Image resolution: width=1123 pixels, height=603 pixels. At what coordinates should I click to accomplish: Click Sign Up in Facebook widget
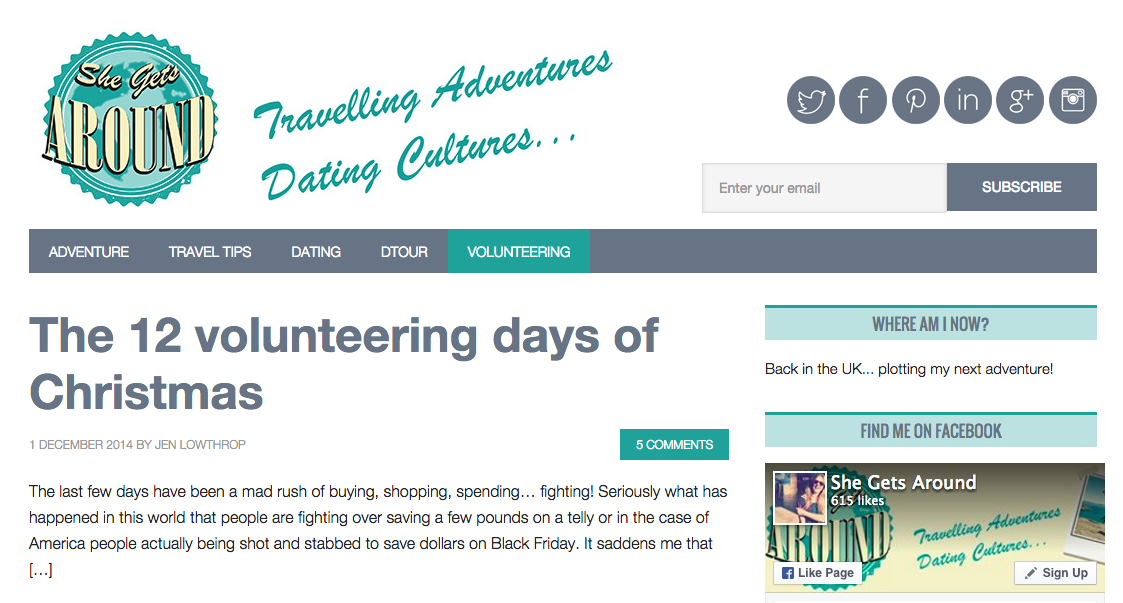[x=1056, y=573]
